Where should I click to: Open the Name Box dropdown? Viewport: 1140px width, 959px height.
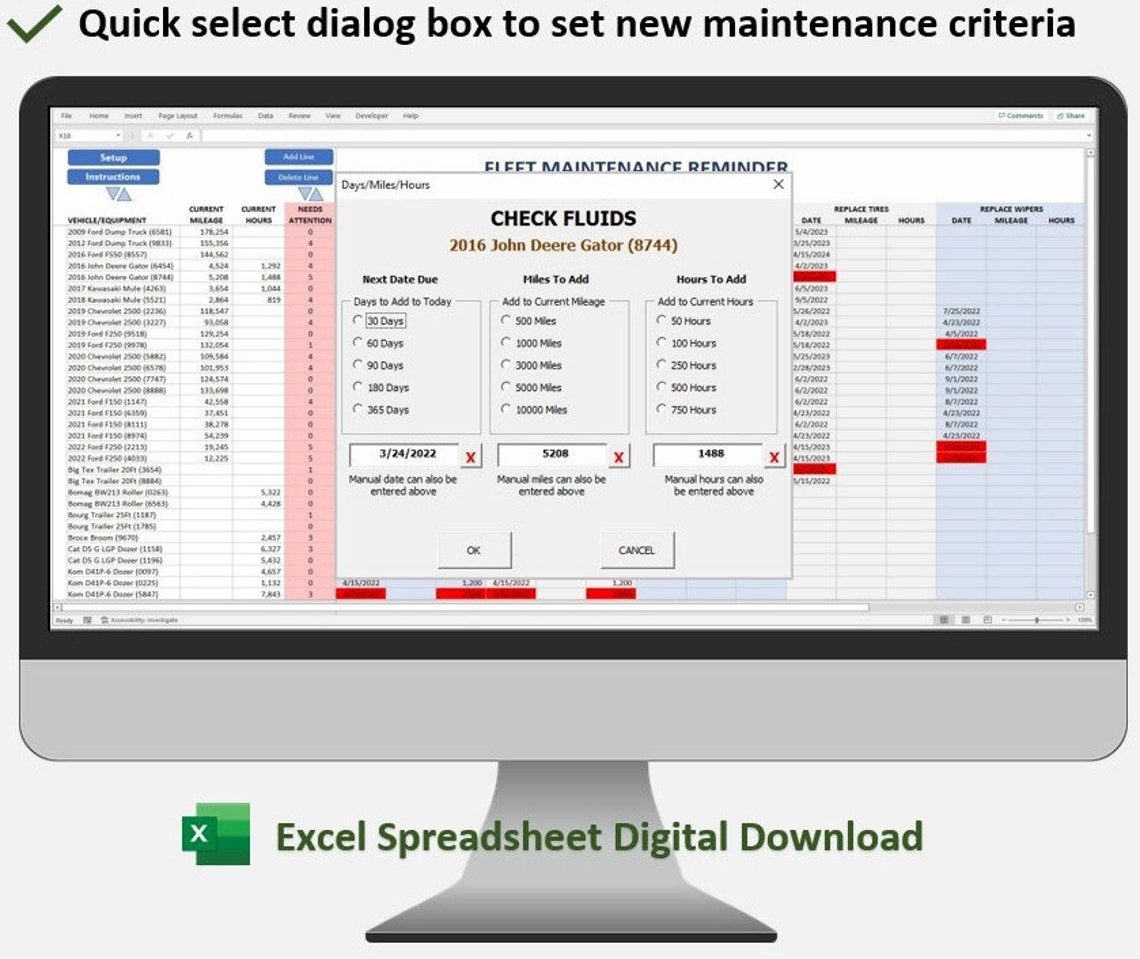118,133
